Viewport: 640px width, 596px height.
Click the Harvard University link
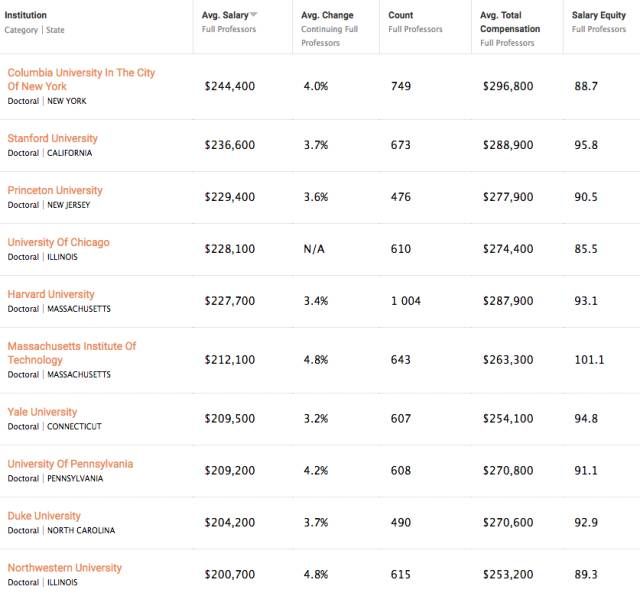(x=51, y=294)
